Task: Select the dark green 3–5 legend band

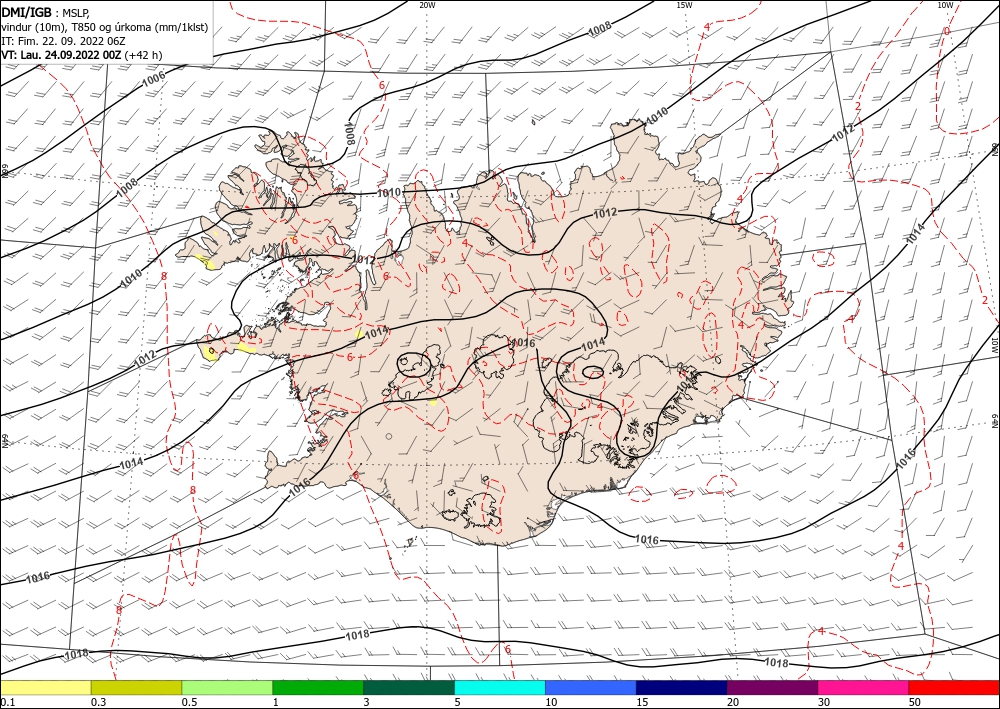Action: (409, 687)
